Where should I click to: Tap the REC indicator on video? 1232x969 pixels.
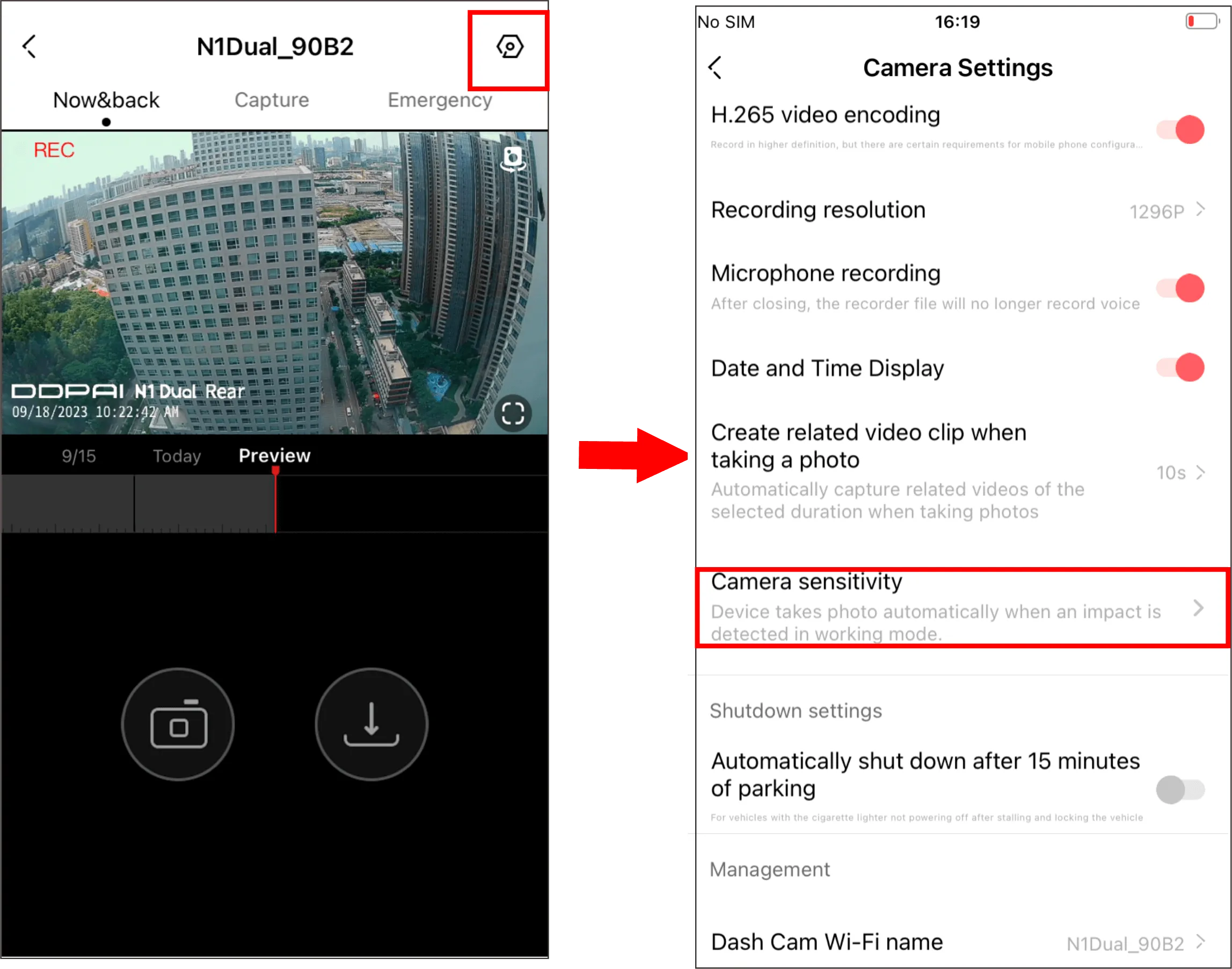pyautogui.click(x=54, y=150)
